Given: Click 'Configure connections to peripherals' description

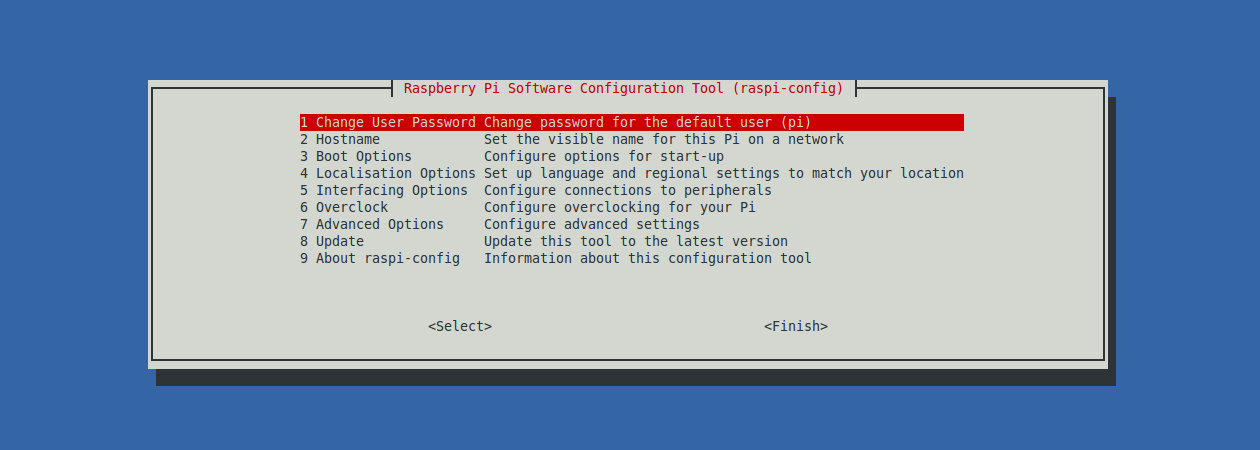Looking at the screenshot, I should pyautogui.click(x=627, y=190).
